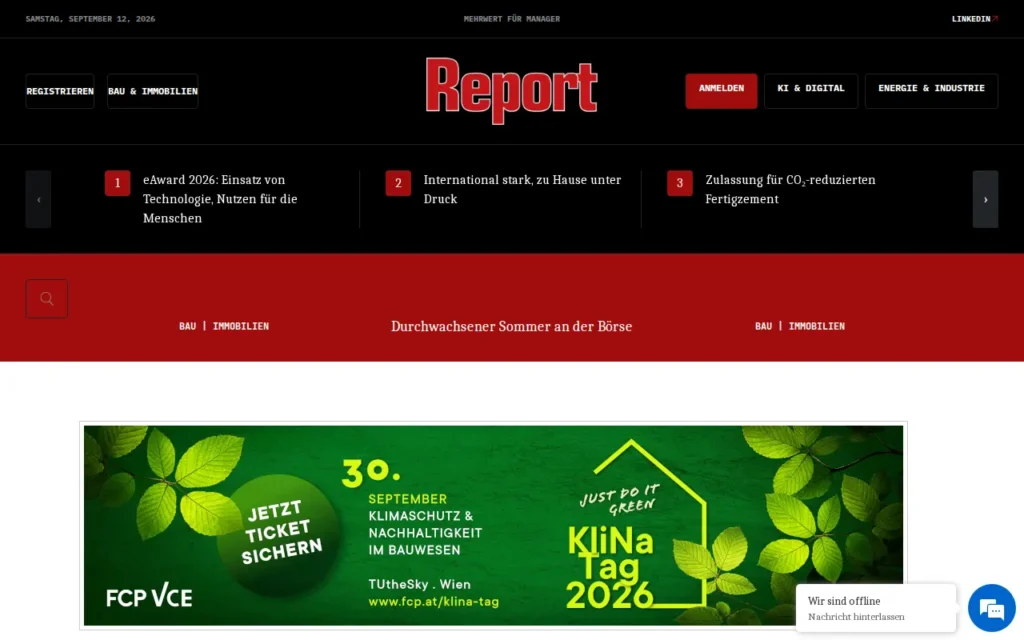
Task: Open the KliNa Tag 2026 banner ad
Action: click(493, 526)
